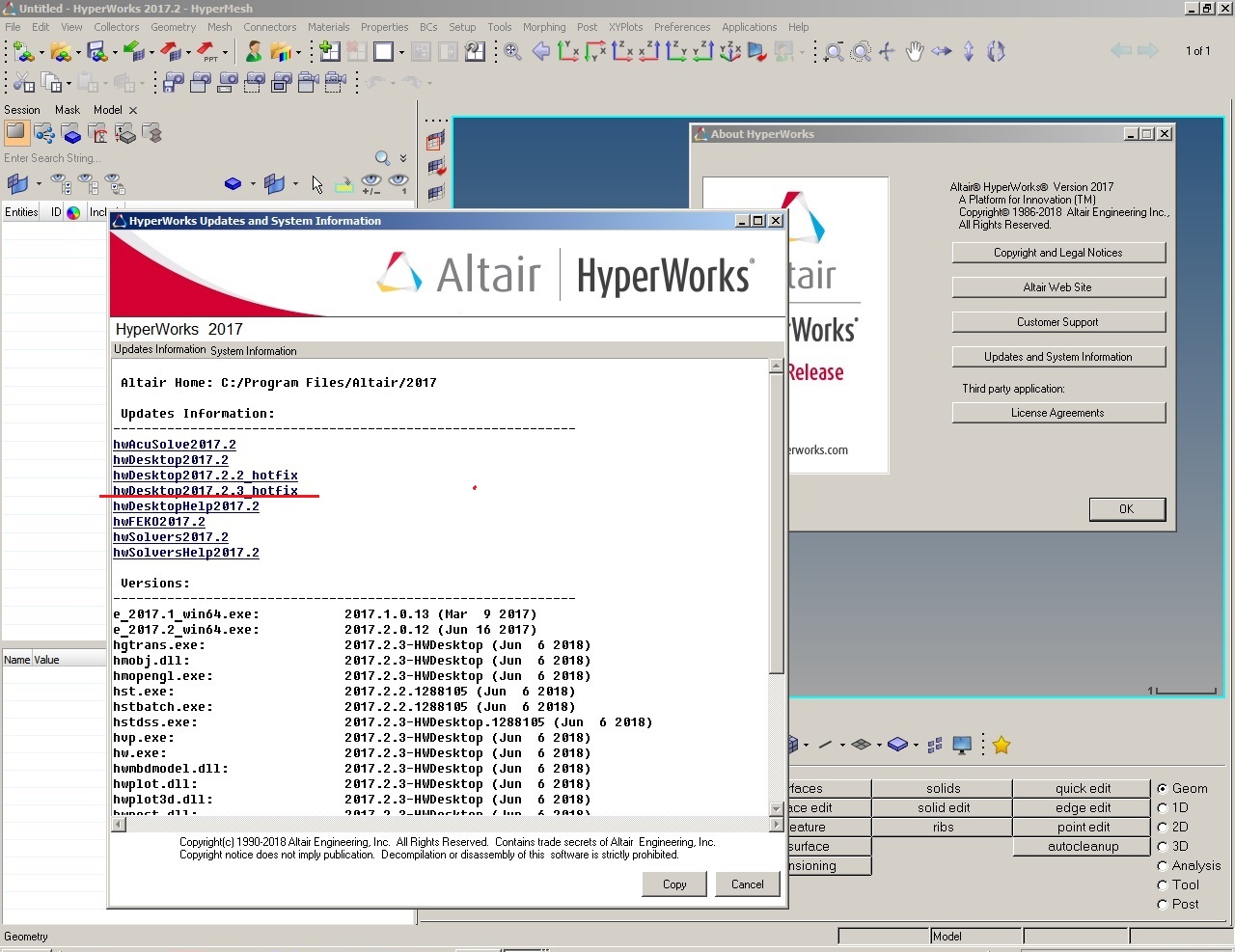
Task: Switch to Model view folder icon in browser
Action: [16, 133]
